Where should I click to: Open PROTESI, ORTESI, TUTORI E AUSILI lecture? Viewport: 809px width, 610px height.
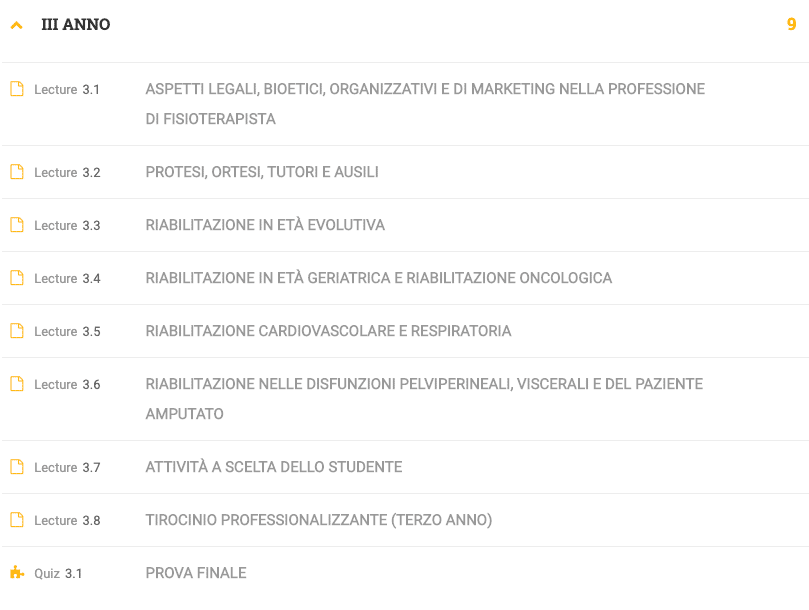pyautogui.click(x=262, y=172)
